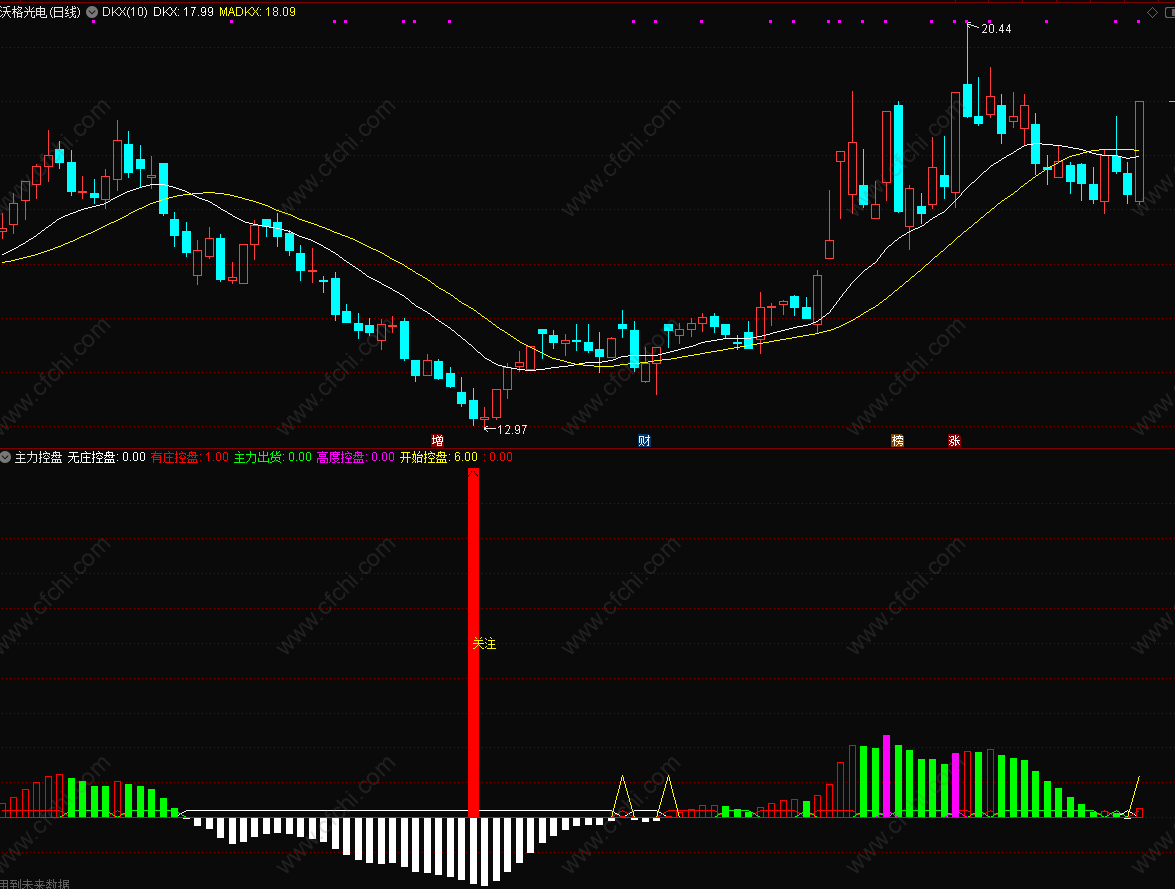Open the 主力控盘 indicator dropdown arrow

(x=5, y=456)
